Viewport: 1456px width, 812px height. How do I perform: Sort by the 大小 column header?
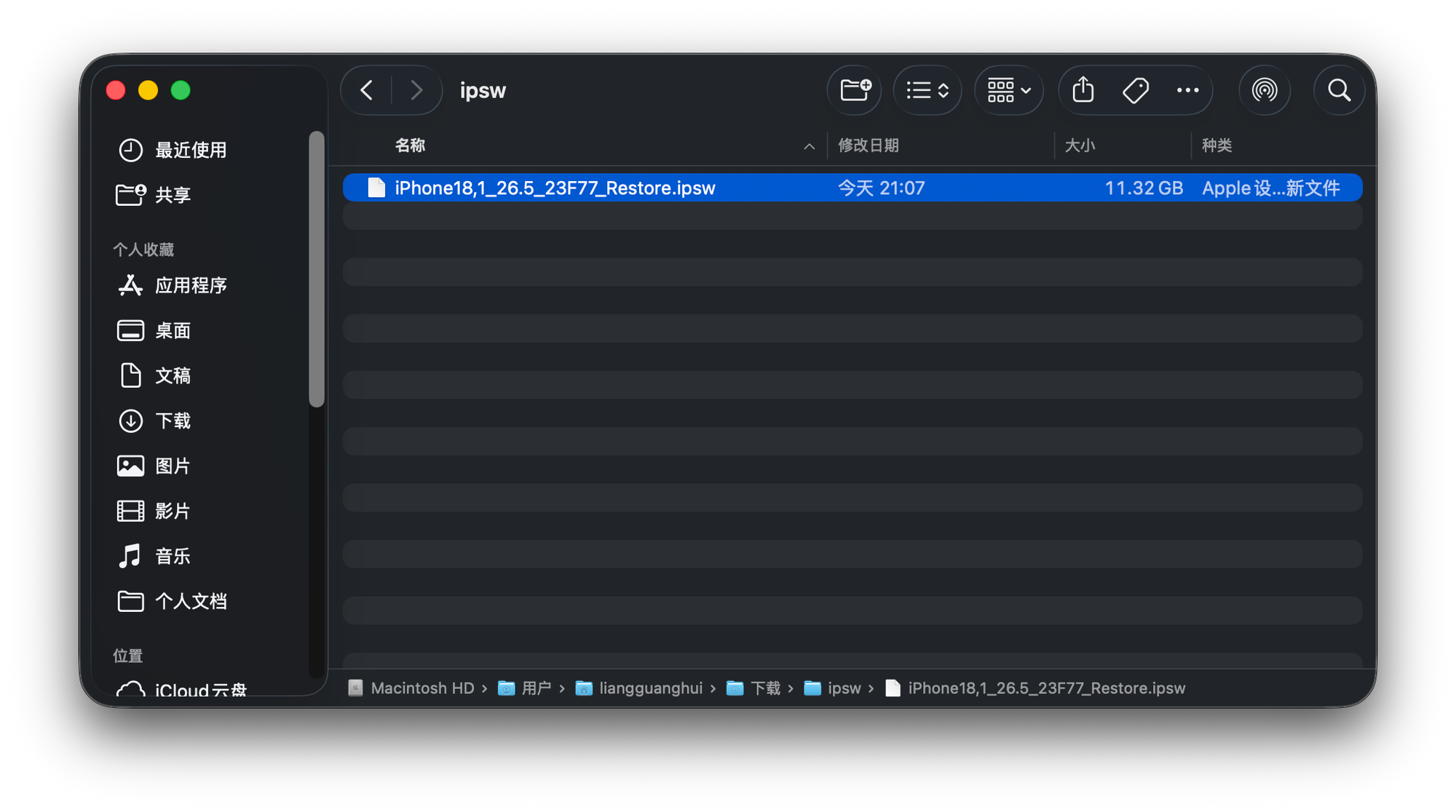point(1080,146)
